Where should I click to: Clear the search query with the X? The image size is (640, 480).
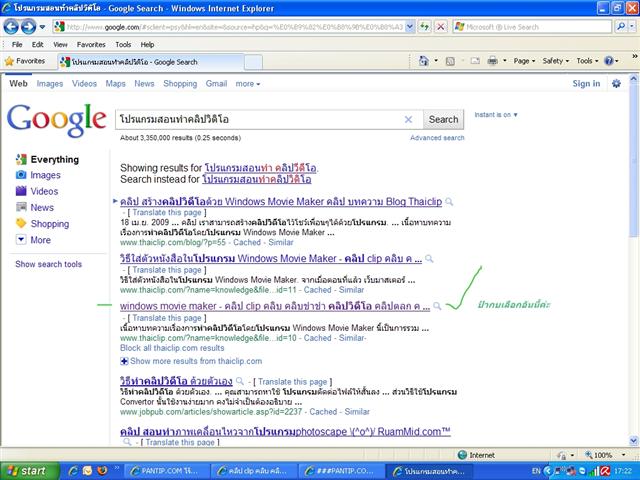coord(408,120)
